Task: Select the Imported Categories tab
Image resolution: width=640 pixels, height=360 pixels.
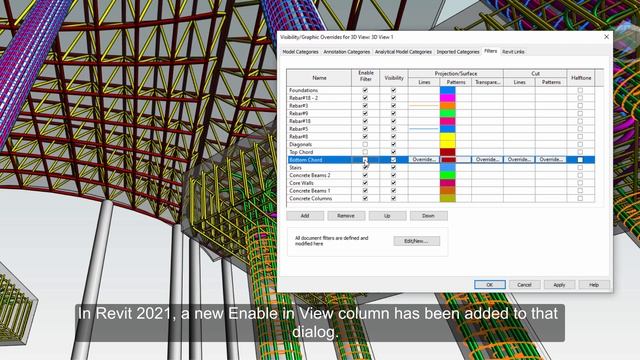Action: [458, 52]
